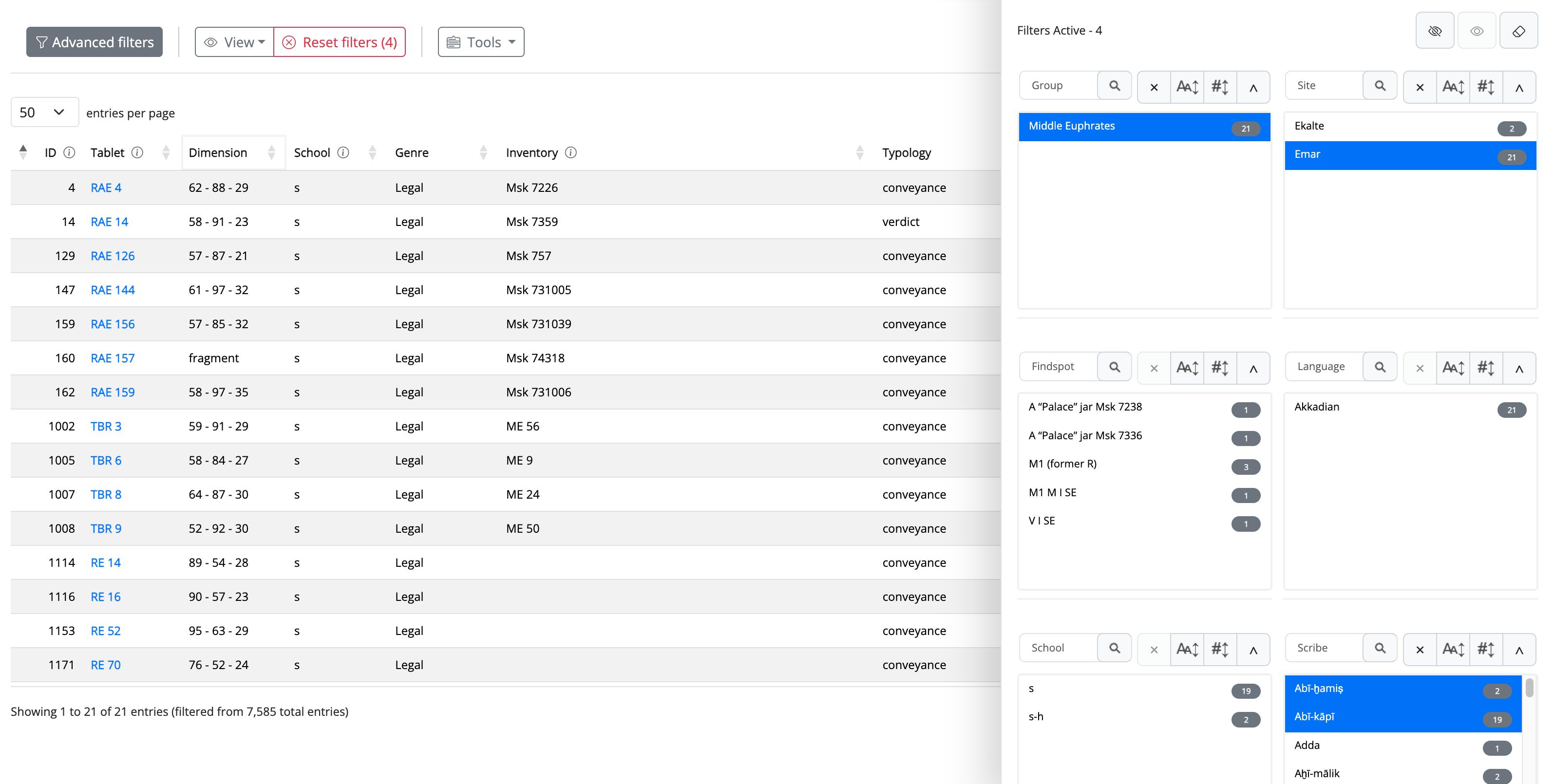Image resolution: width=1554 pixels, height=784 pixels.
Task: Open tablet link RAE 144
Action: click(113, 290)
